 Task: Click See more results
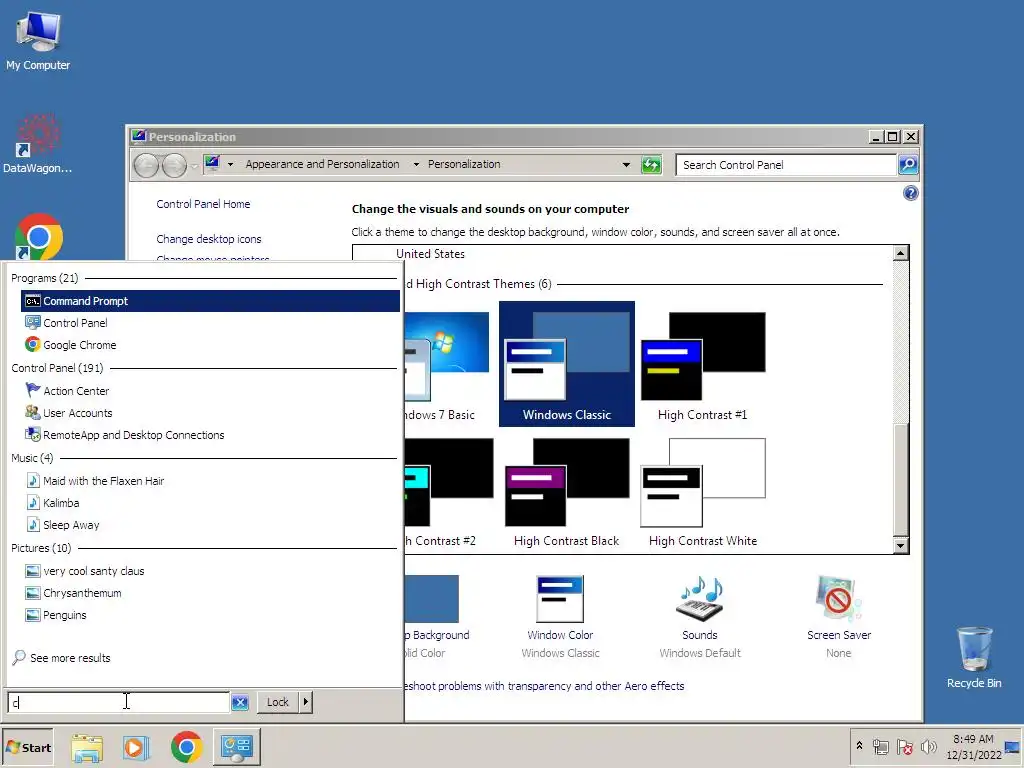[70, 658]
